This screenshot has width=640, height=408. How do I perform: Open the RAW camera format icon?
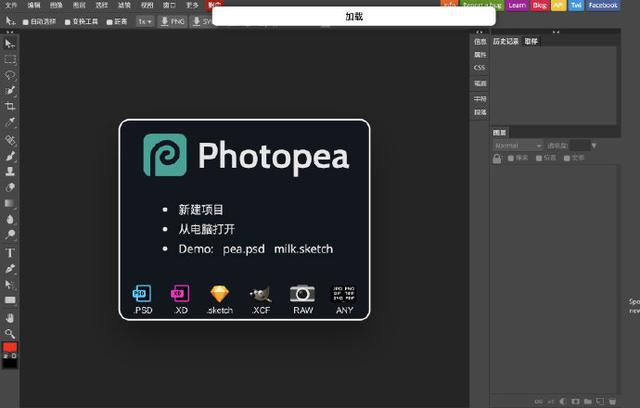(302, 300)
